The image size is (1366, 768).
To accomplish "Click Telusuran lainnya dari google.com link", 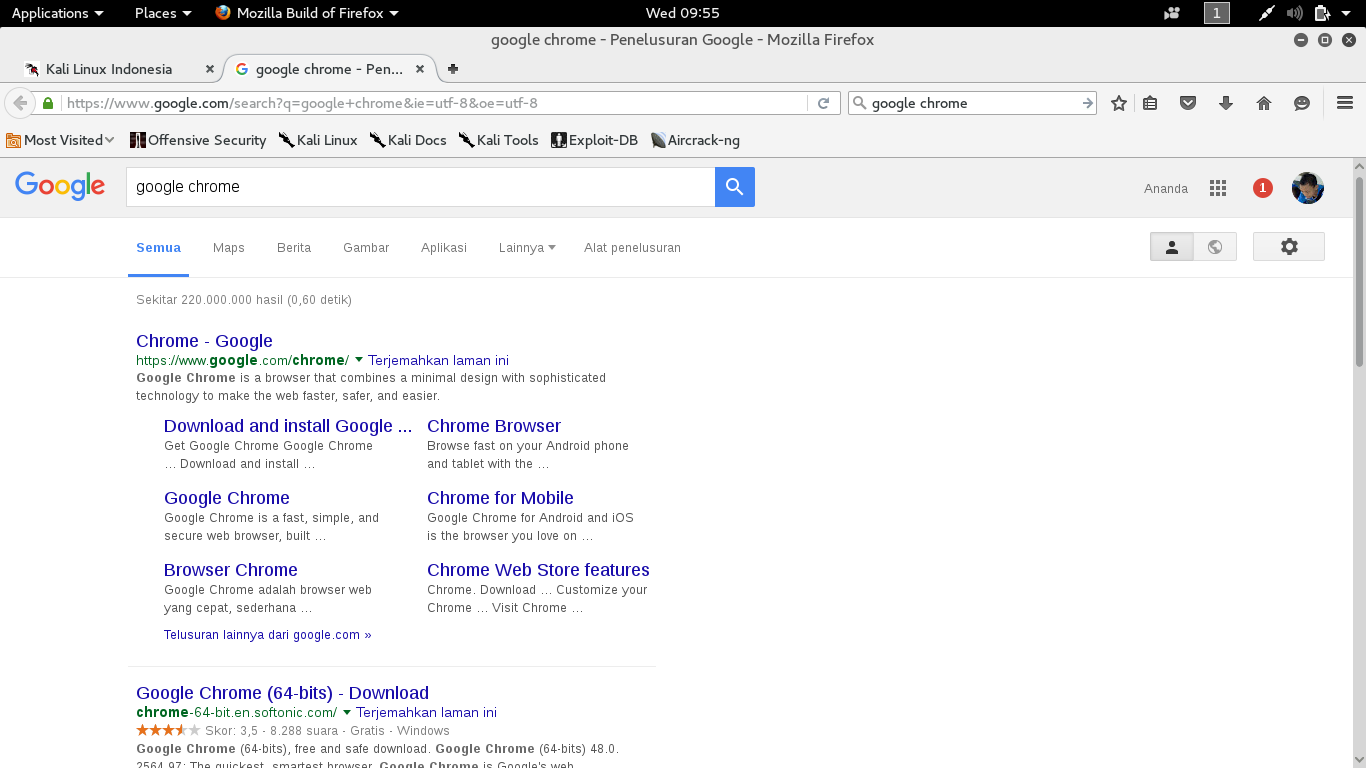I will point(267,635).
